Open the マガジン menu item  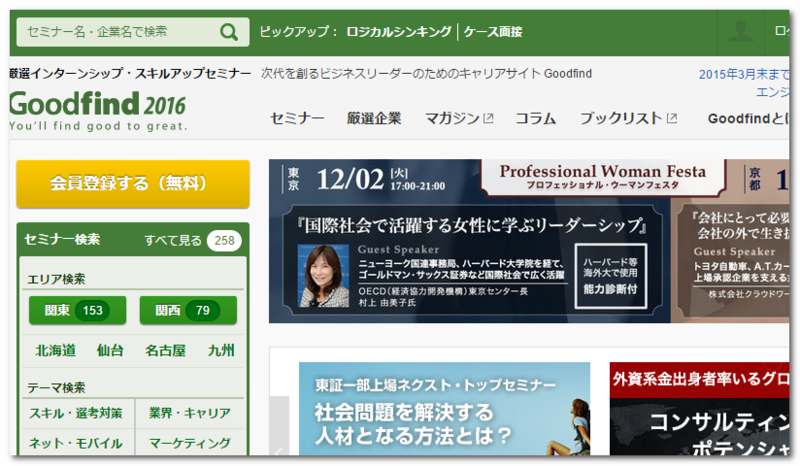(452, 118)
